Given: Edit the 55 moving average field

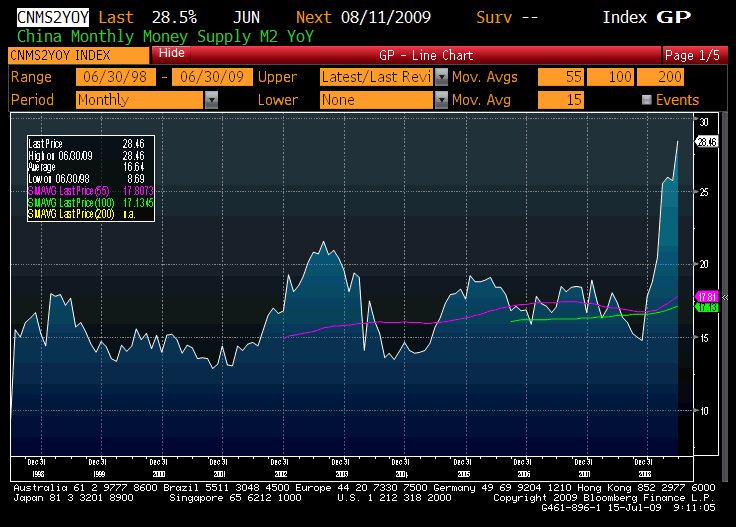Looking at the screenshot, I should (x=561, y=77).
